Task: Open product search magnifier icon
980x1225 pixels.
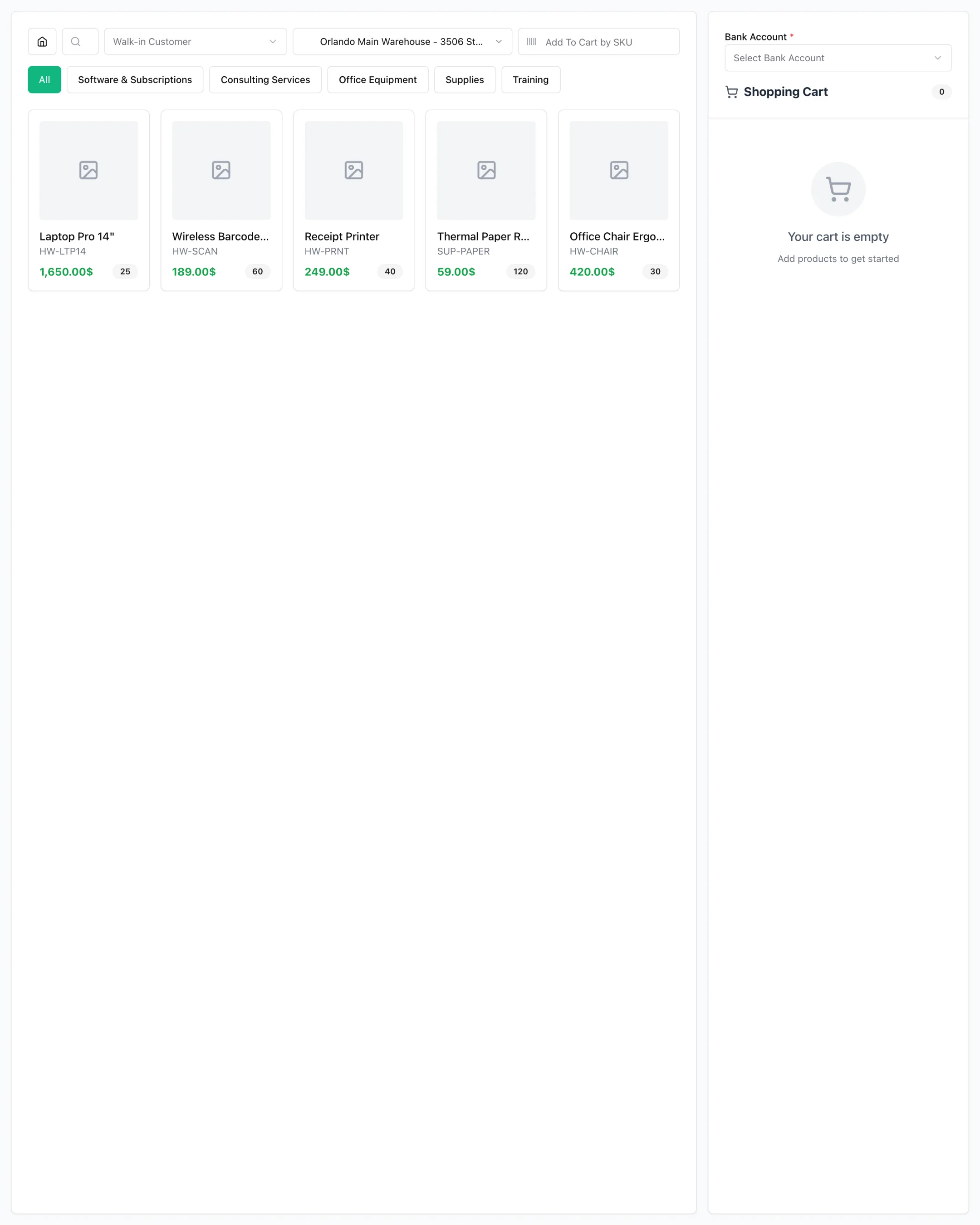Action: point(76,41)
